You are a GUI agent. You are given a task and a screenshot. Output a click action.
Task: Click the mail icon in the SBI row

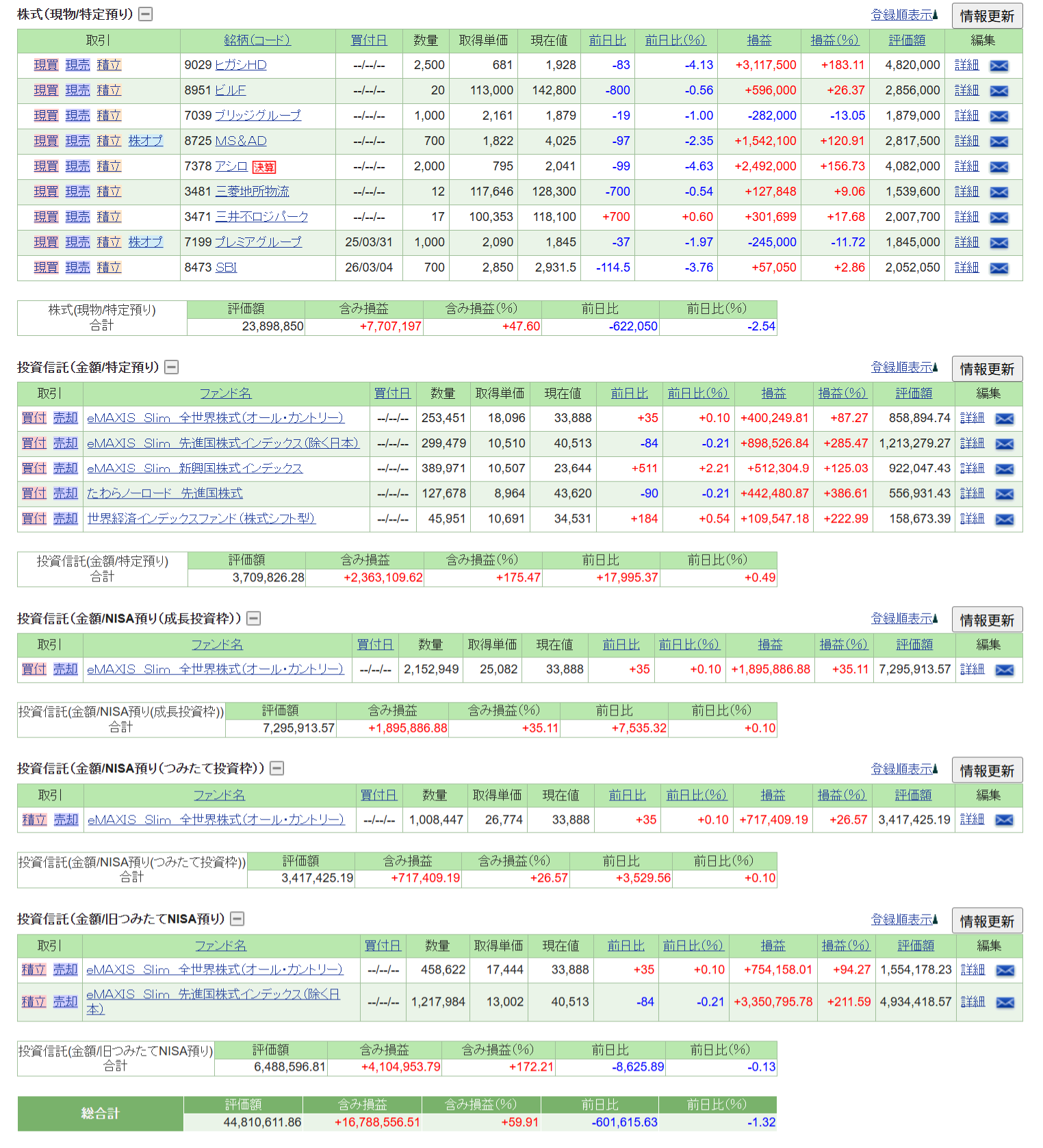tap(999, 268)
